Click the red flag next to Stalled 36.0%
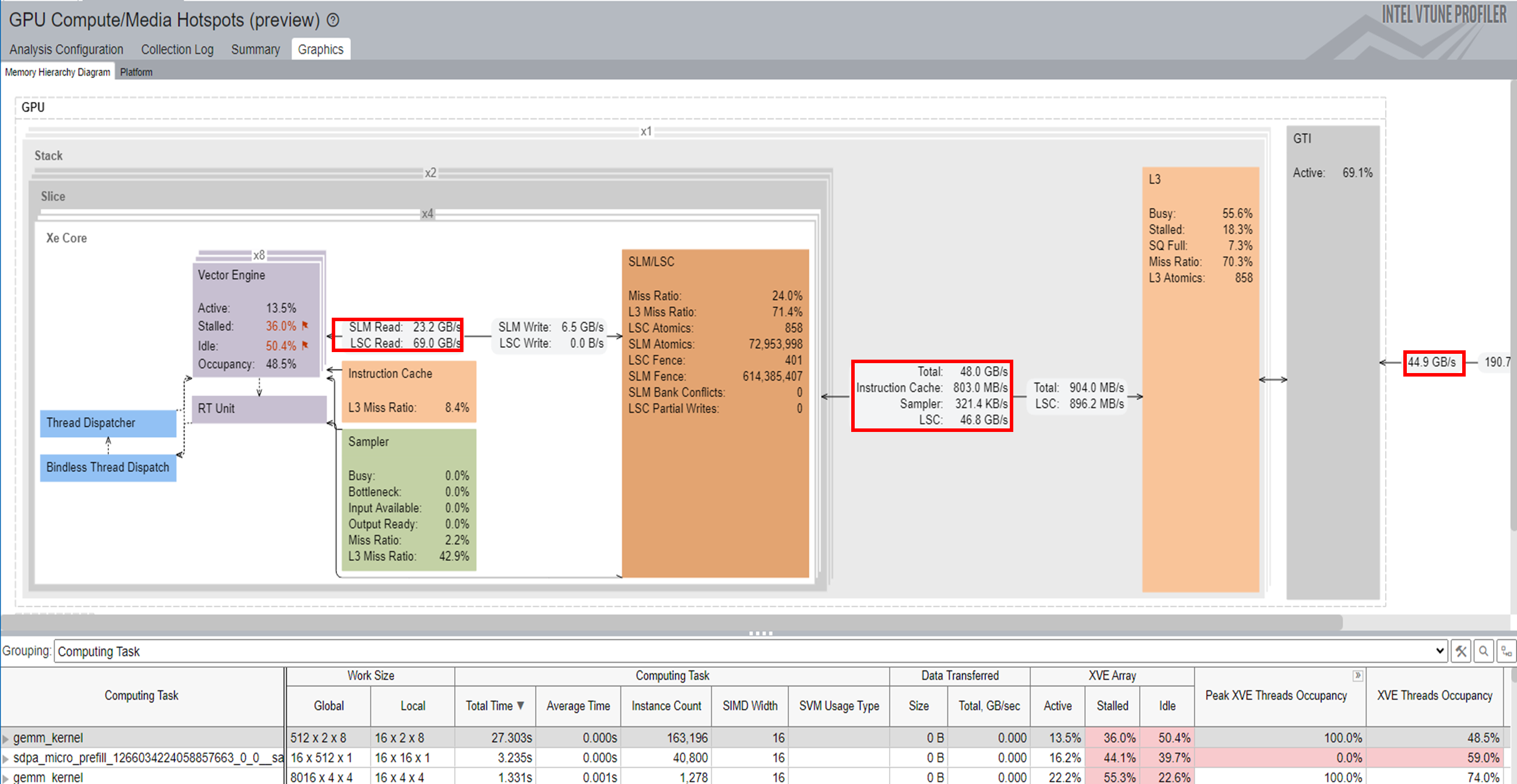The width and height of the screenshot is (1517, 784). pyautogui.click(x=305, y=325)
